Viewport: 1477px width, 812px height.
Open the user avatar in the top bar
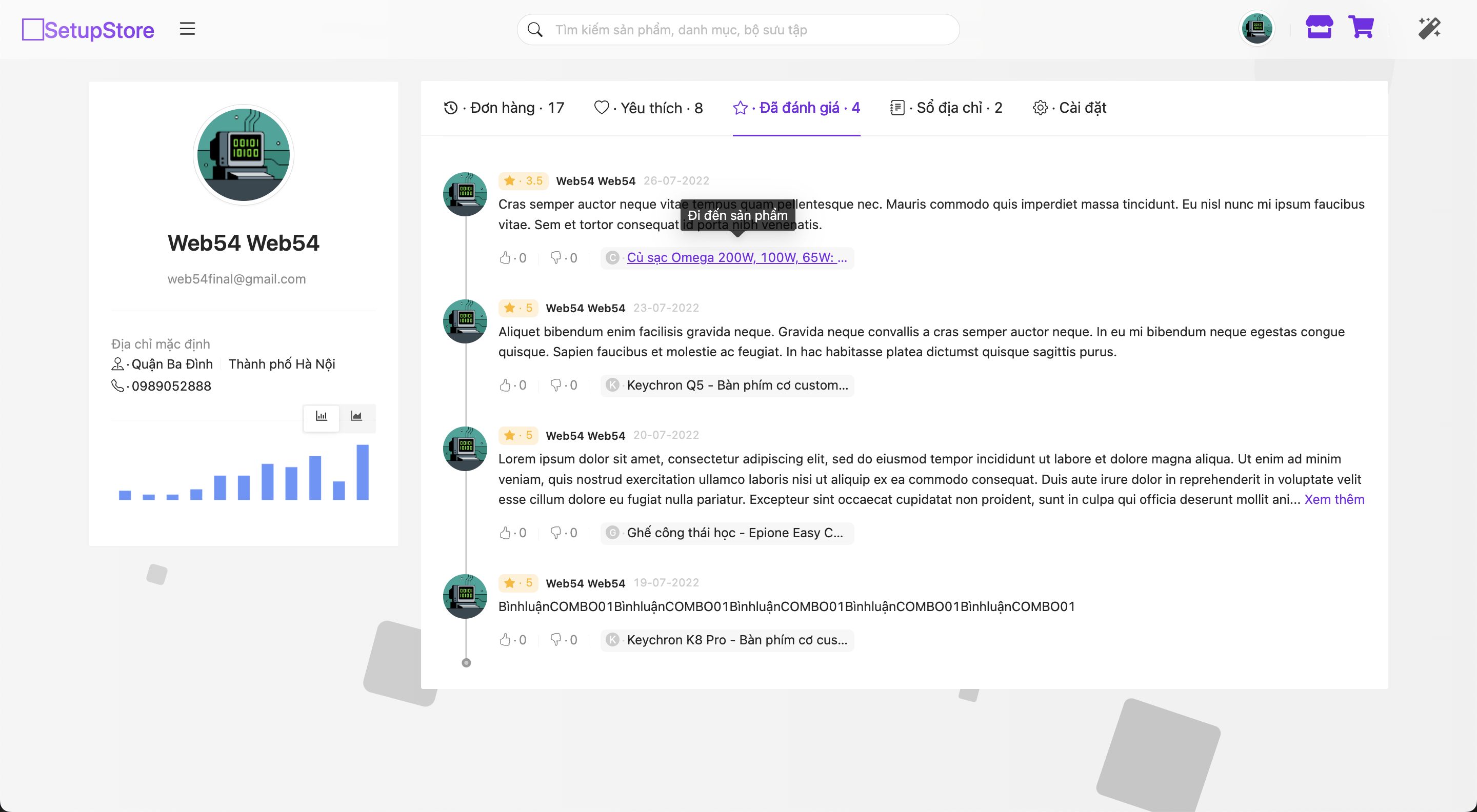point(1257,28)
